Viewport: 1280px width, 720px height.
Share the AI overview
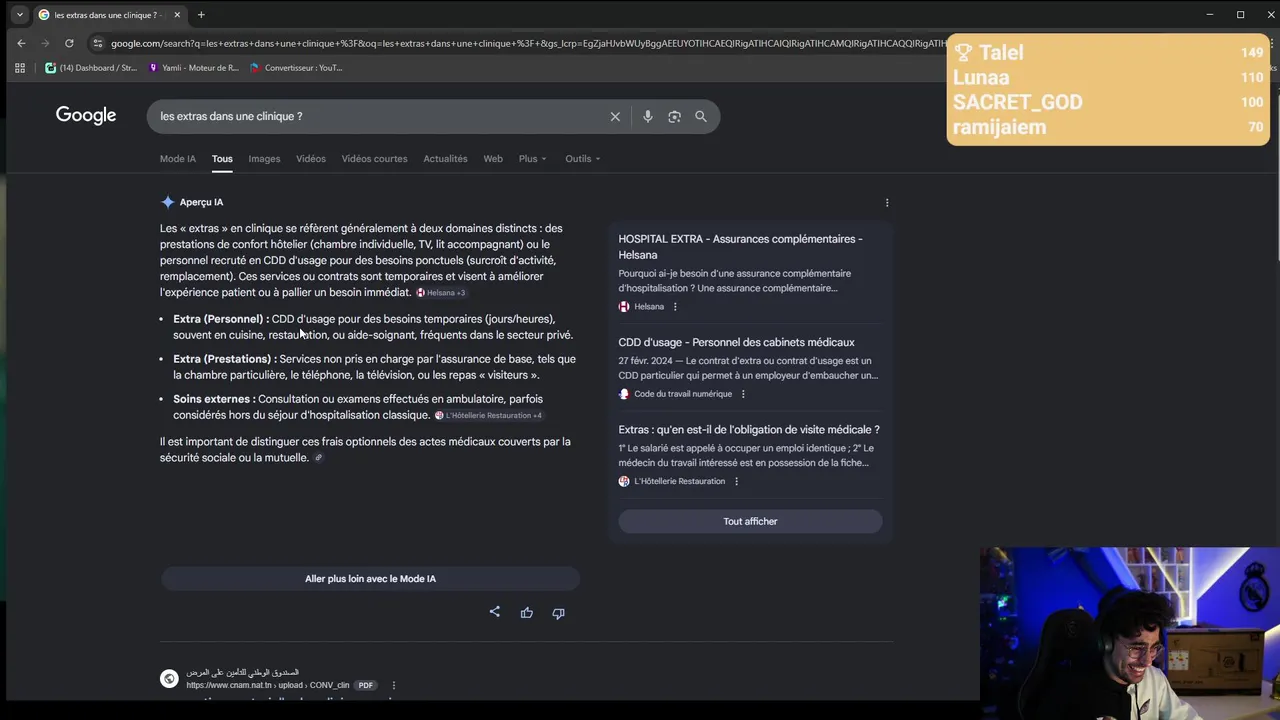(494, 612)
